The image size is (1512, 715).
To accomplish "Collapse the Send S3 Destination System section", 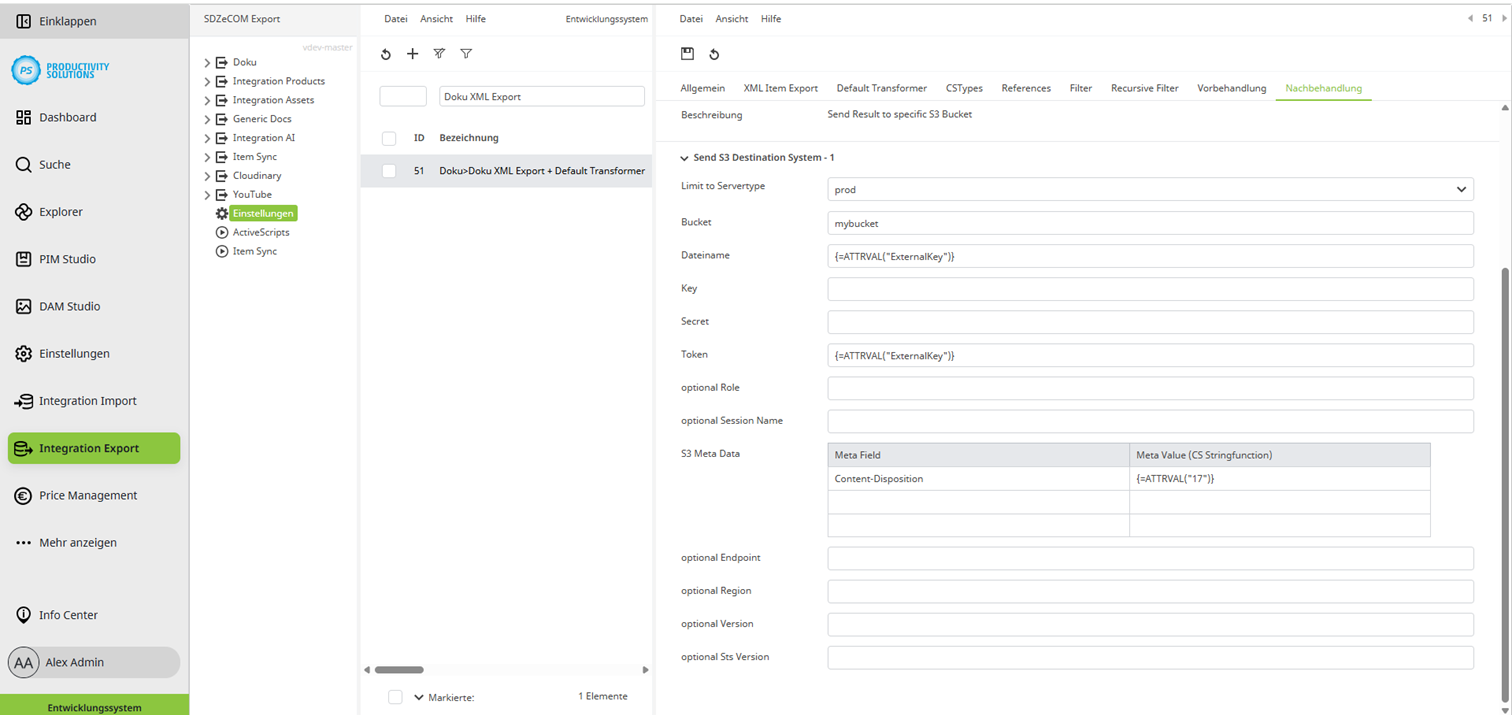I will click(x=685, y=158).
